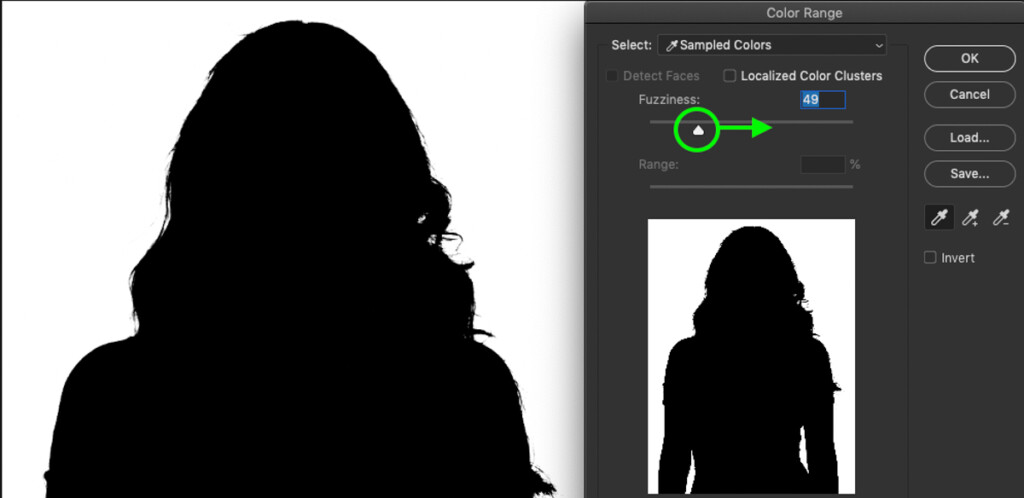Enable the Localized Color Clusters checkbox
The width and height of the screenshot is (1024, 498).
click(x=729, y=76)
